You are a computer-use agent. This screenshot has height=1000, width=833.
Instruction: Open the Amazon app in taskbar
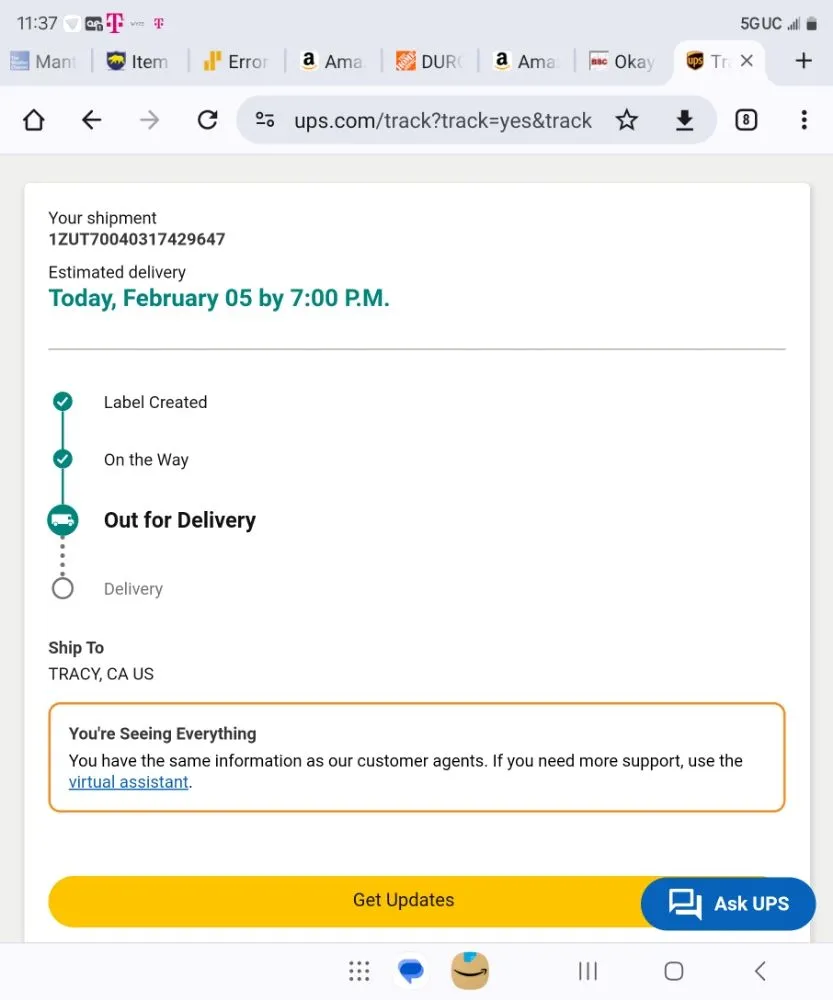point(470,970)
